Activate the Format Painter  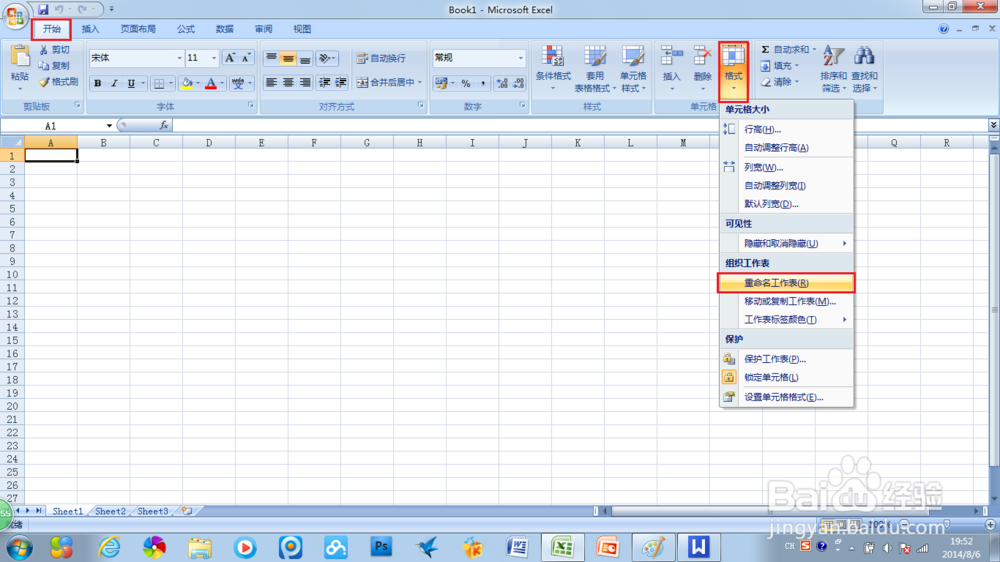pos(59,82)
